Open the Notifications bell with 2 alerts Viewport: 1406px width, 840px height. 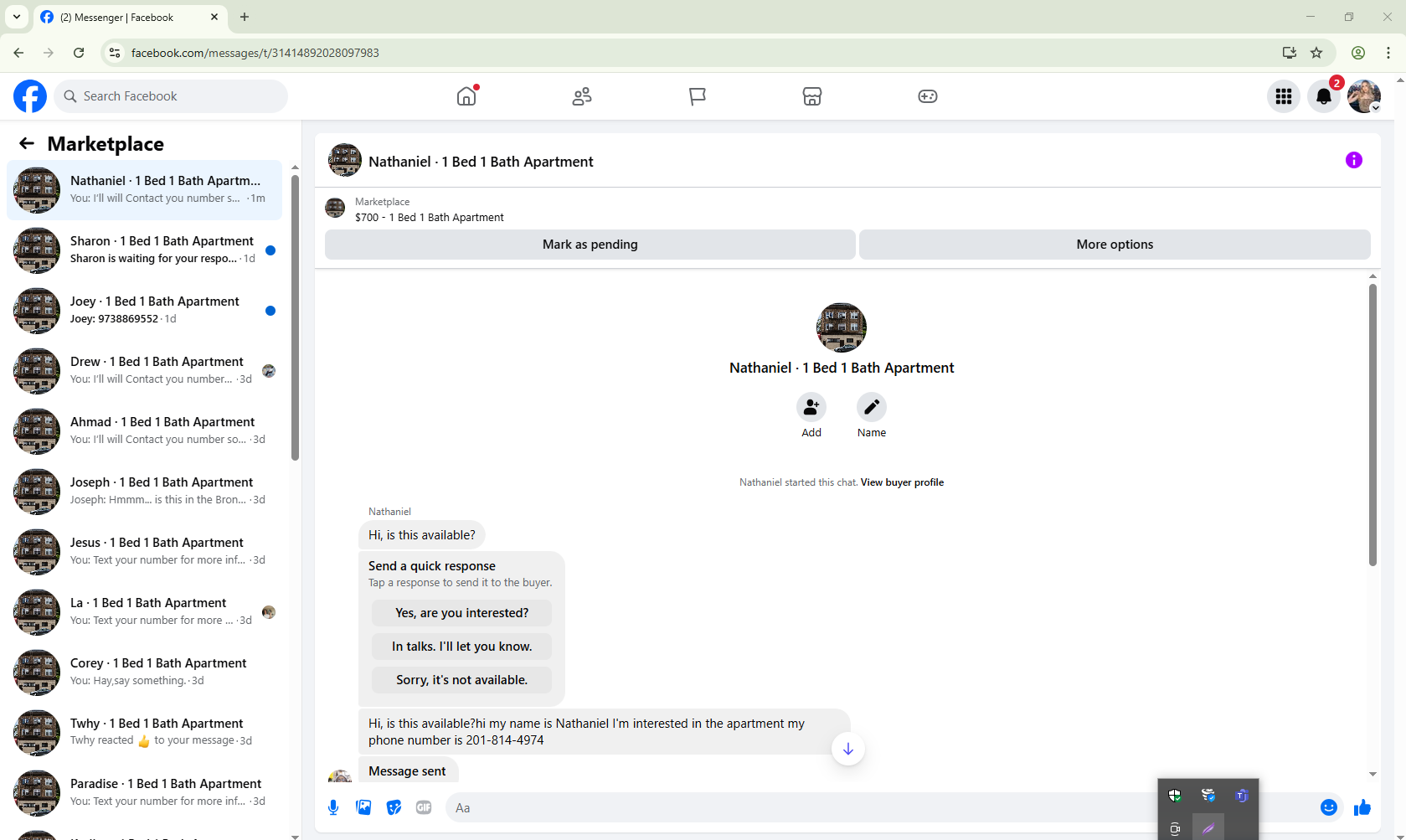[x=1324, y=96]
